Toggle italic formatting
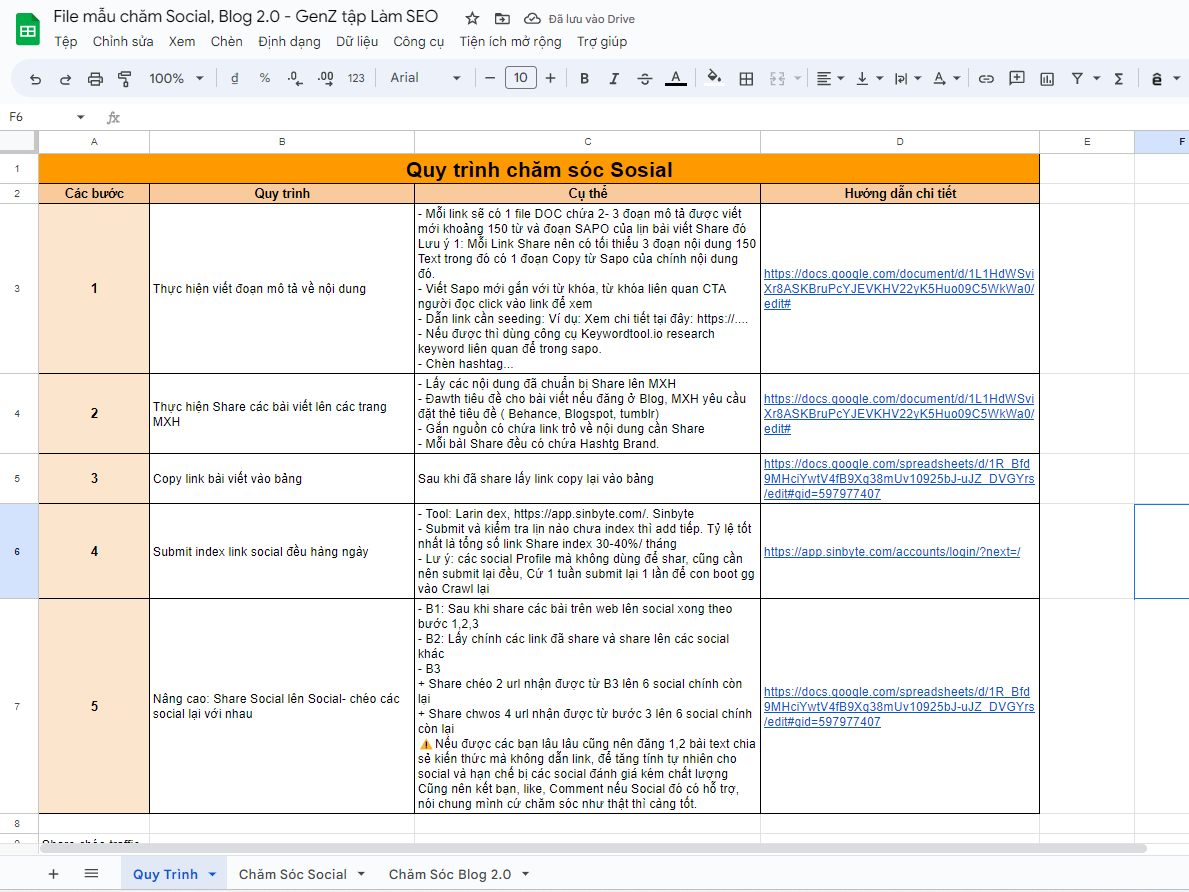Viewport: 1189px width, 892px height. 614,78
